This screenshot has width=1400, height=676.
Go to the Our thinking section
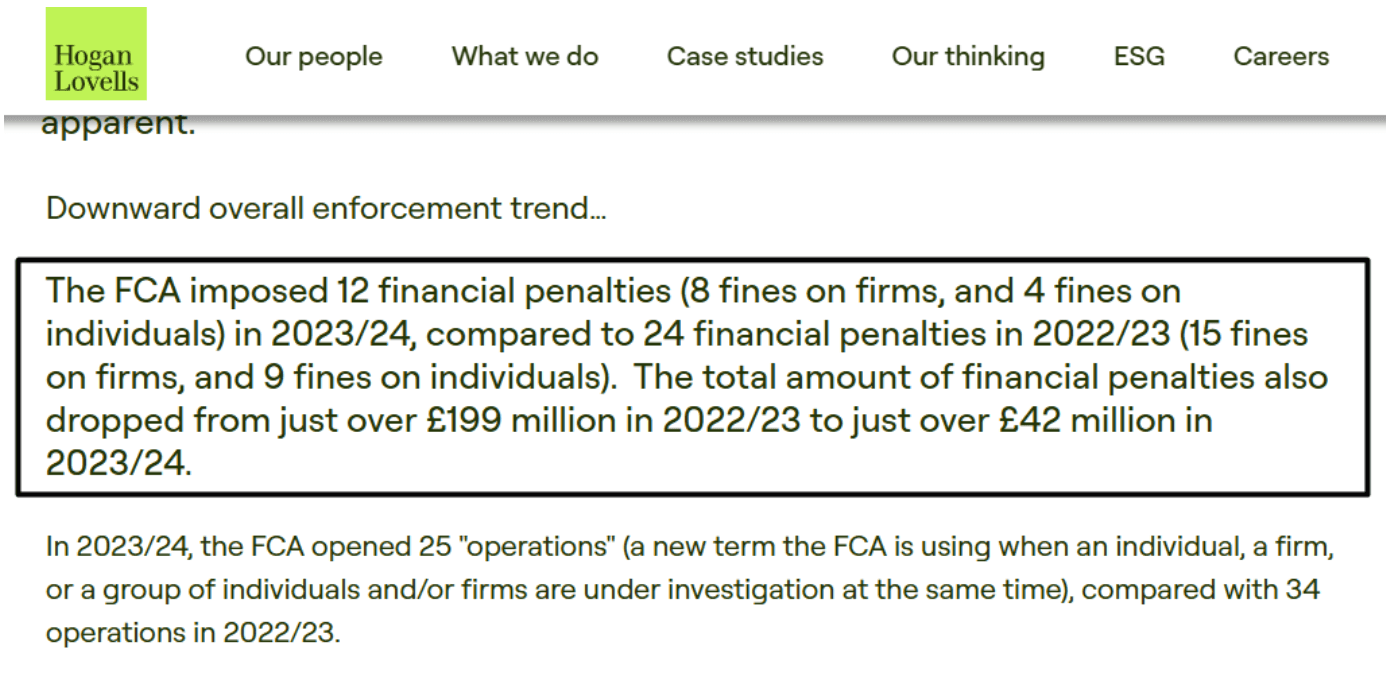[x=968, y=57]
